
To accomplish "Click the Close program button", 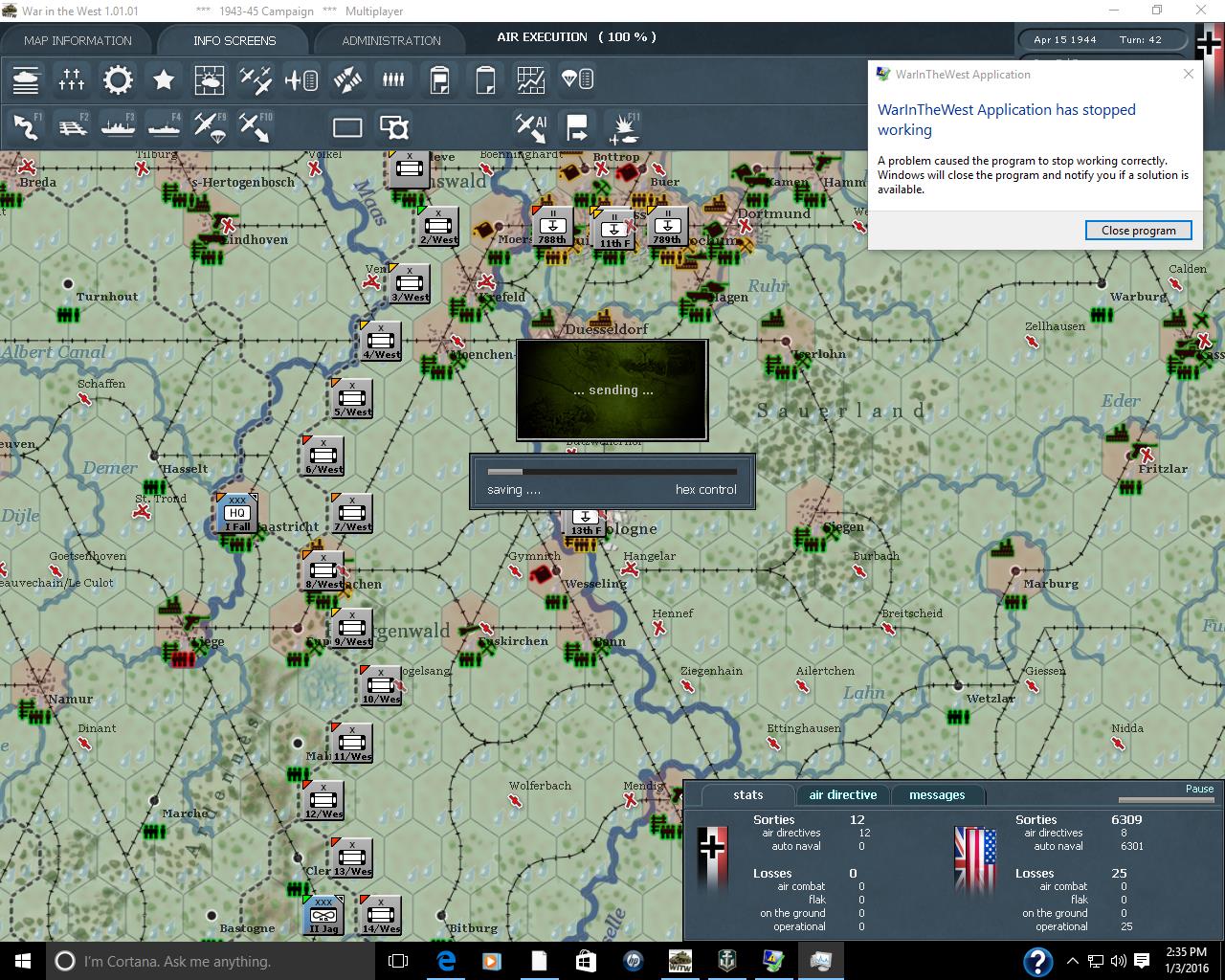I will [x=1138, y=230].
